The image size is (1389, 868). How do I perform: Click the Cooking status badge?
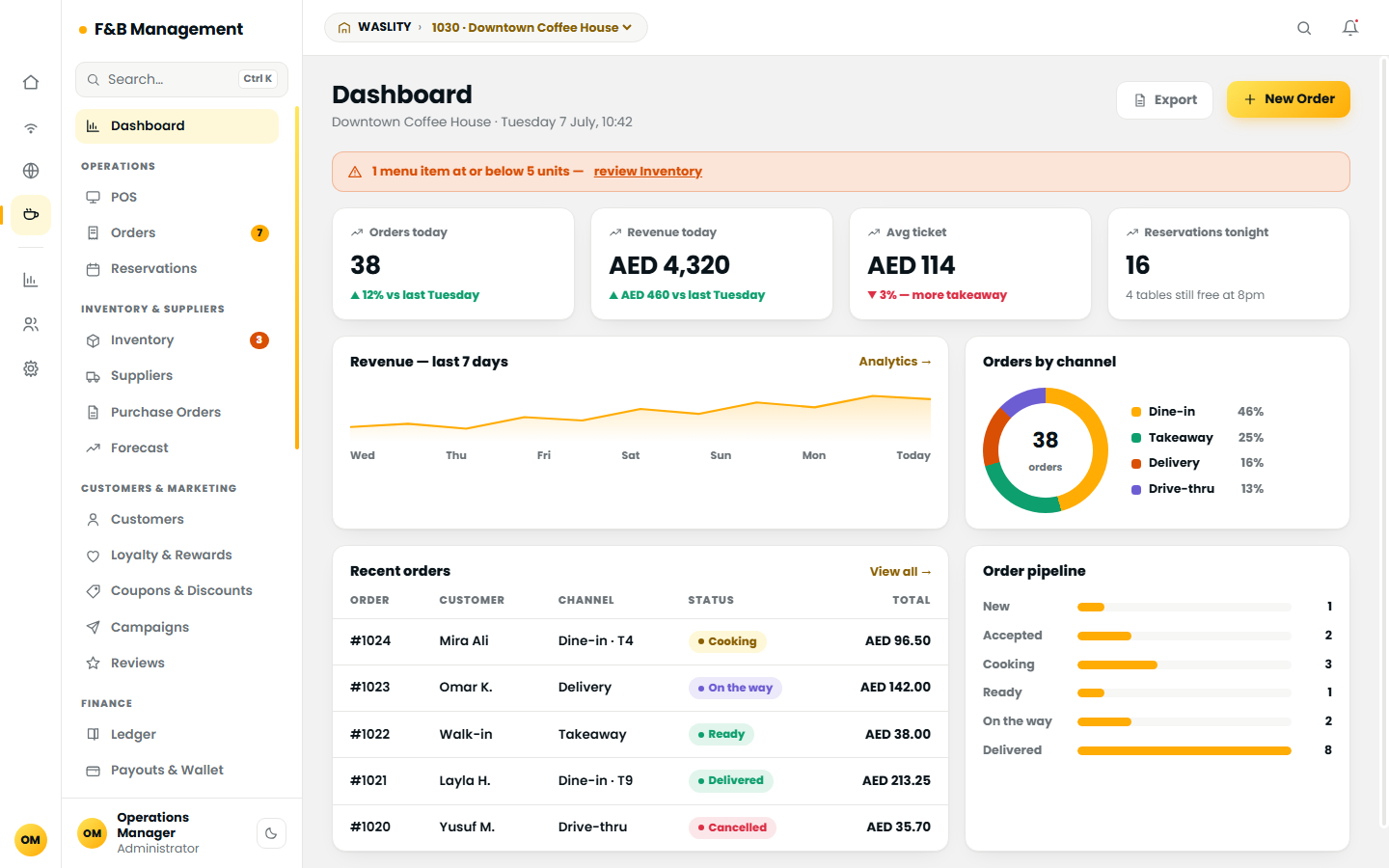[x=727, y=641]
